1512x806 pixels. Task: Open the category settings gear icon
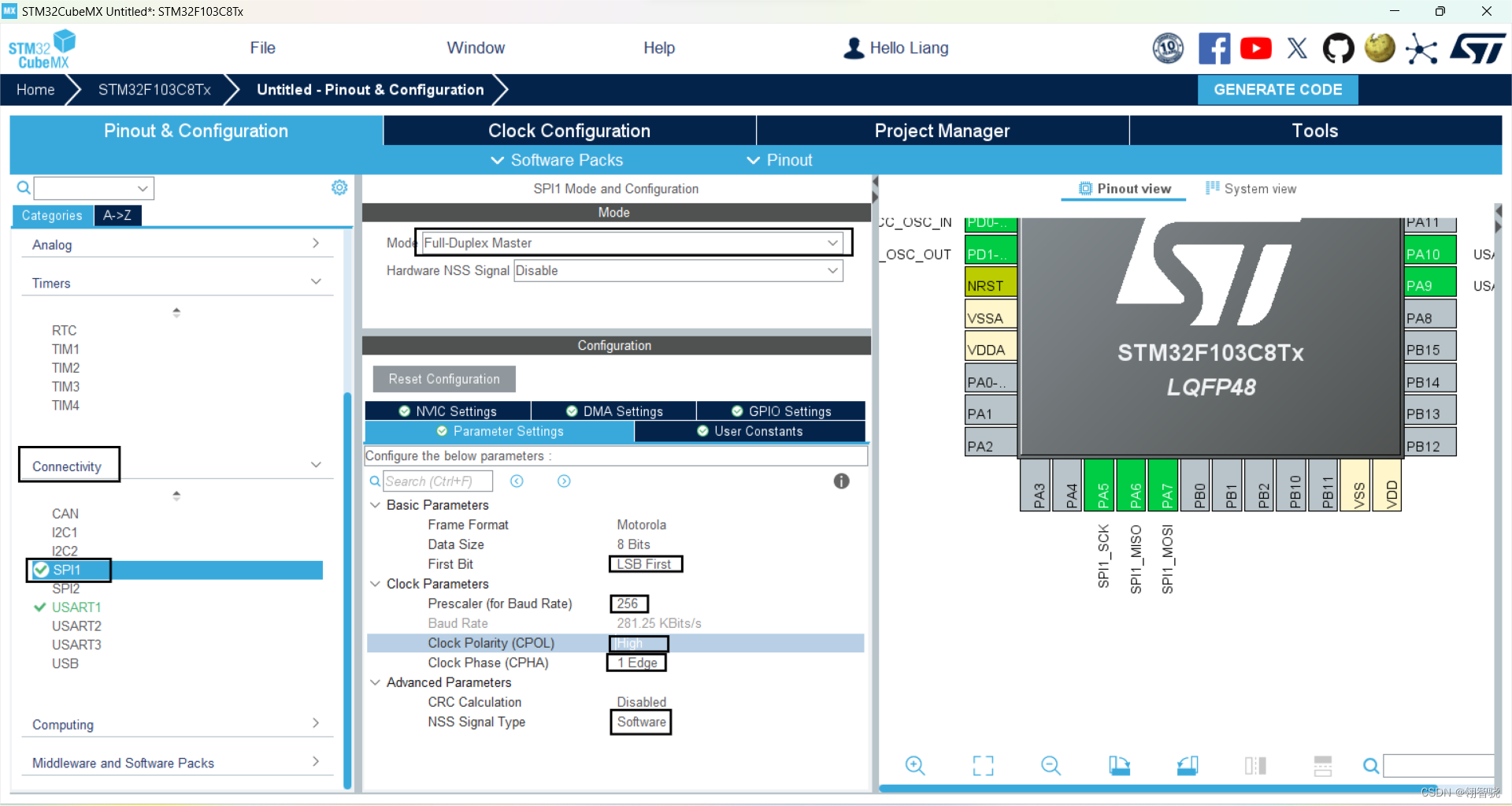coord(339,188)
